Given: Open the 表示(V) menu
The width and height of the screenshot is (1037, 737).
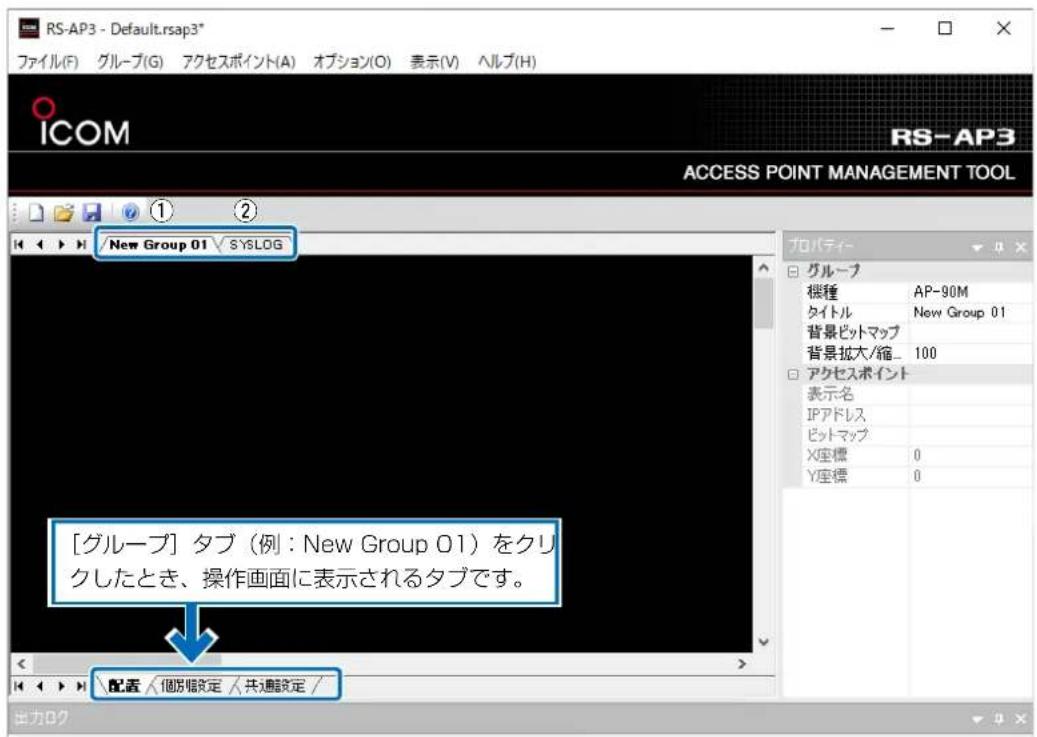Looking at the screenshot, I should coord(435,62).
